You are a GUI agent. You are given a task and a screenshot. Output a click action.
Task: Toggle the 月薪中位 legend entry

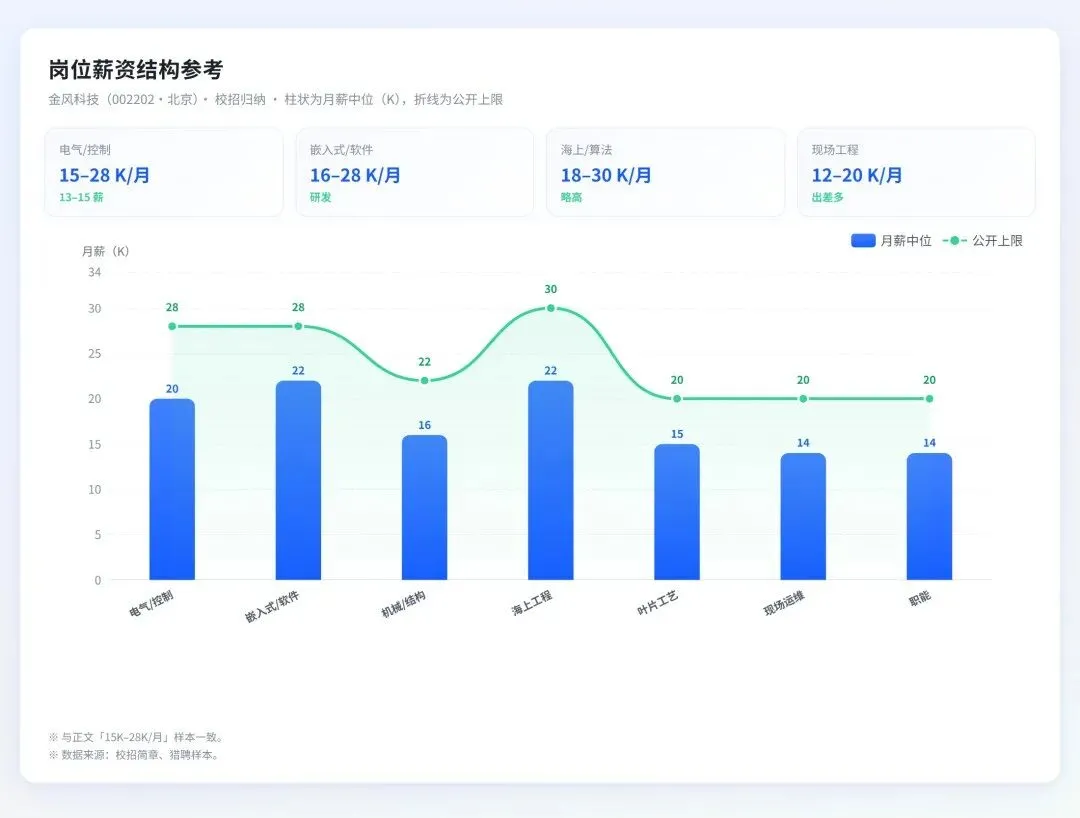(x=891, y=240)
